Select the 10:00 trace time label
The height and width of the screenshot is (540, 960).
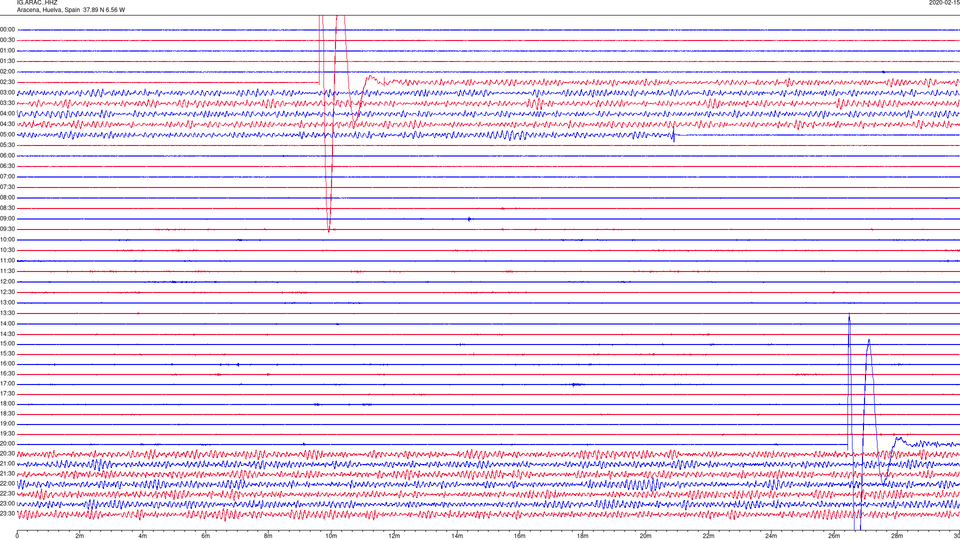(x=7, y=239)
